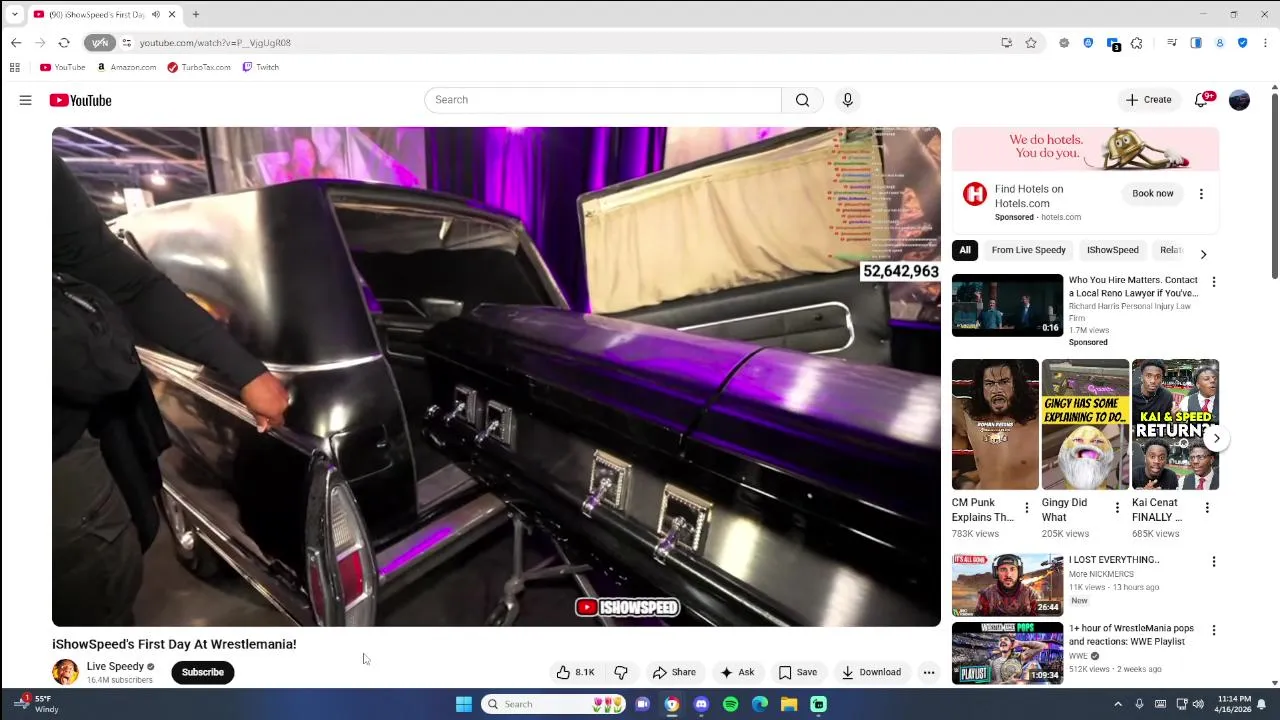This screenshot has height=720, width=1280.
Task: Dislike the video with thumbs down
Action: pyautogui.click(x=621, y=672)
